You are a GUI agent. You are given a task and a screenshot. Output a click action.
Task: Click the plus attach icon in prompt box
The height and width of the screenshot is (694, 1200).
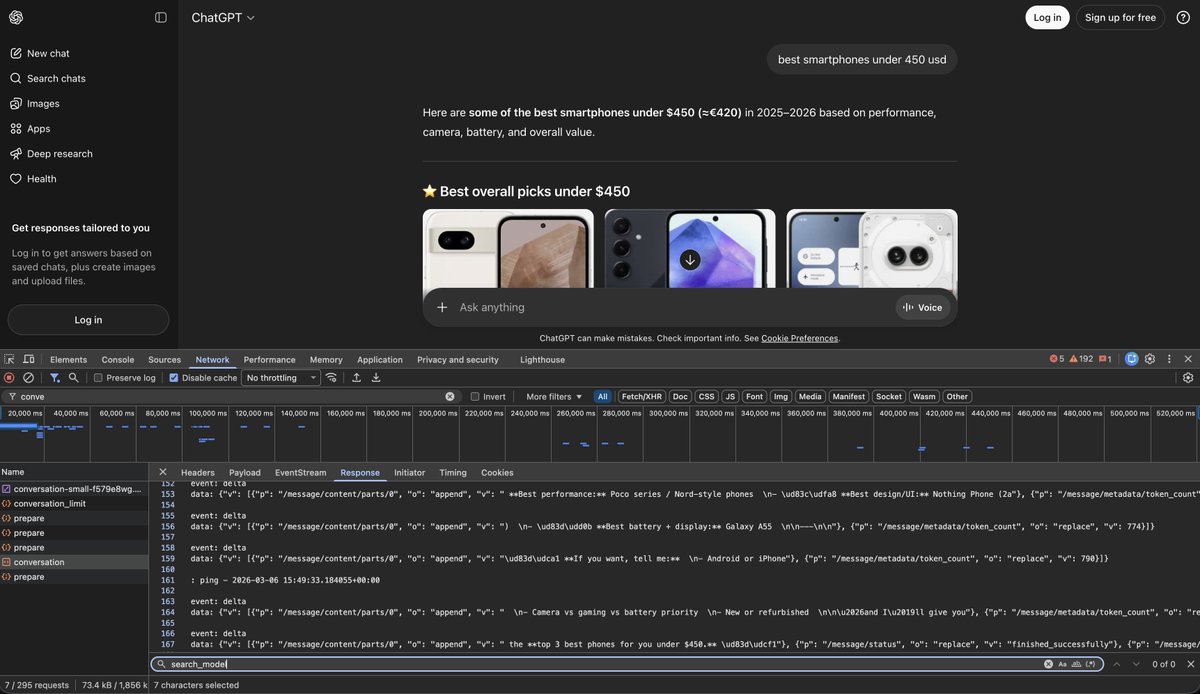[x=442, y=307]
